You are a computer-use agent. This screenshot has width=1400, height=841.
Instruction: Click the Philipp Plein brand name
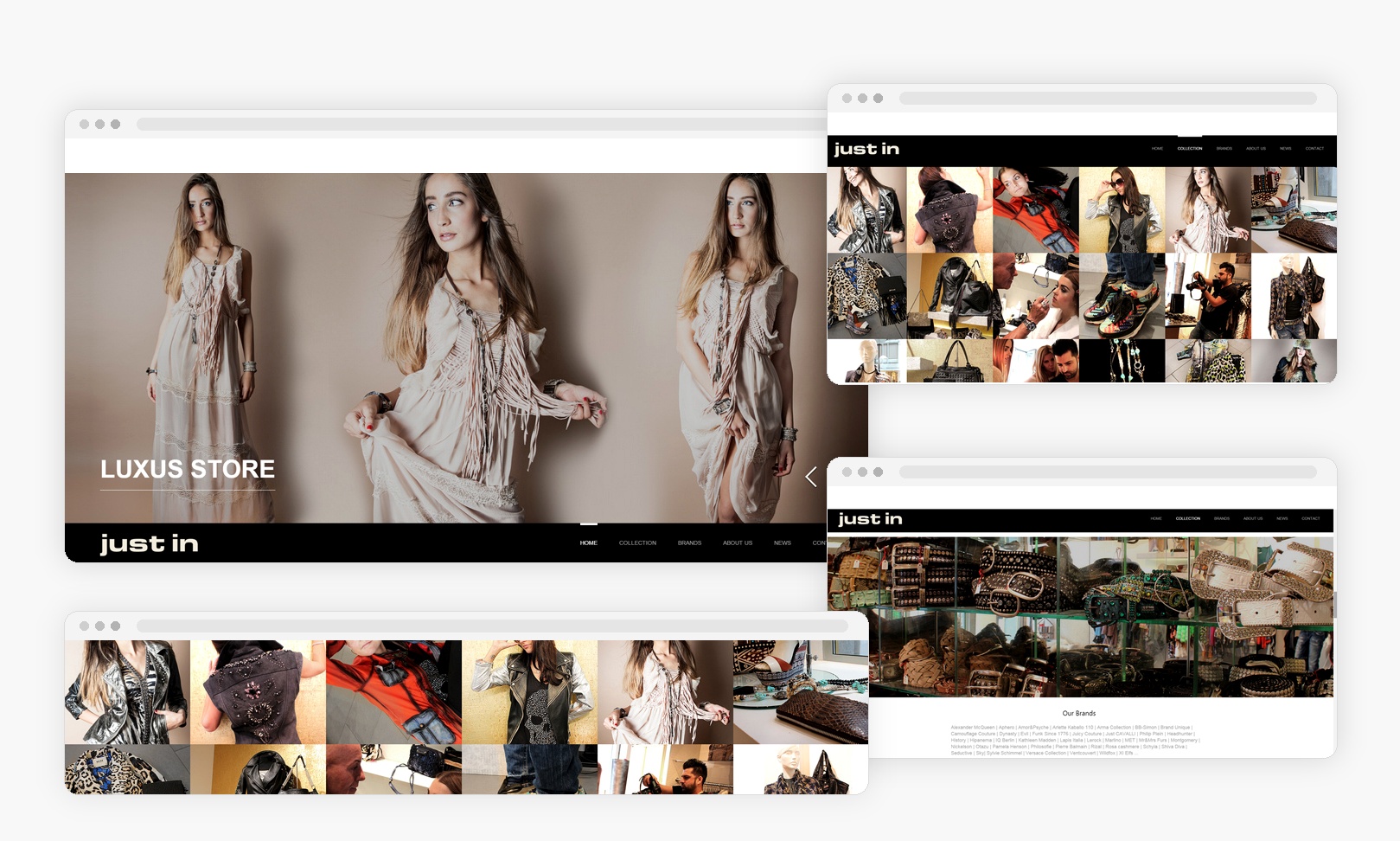pos(1151,734)
